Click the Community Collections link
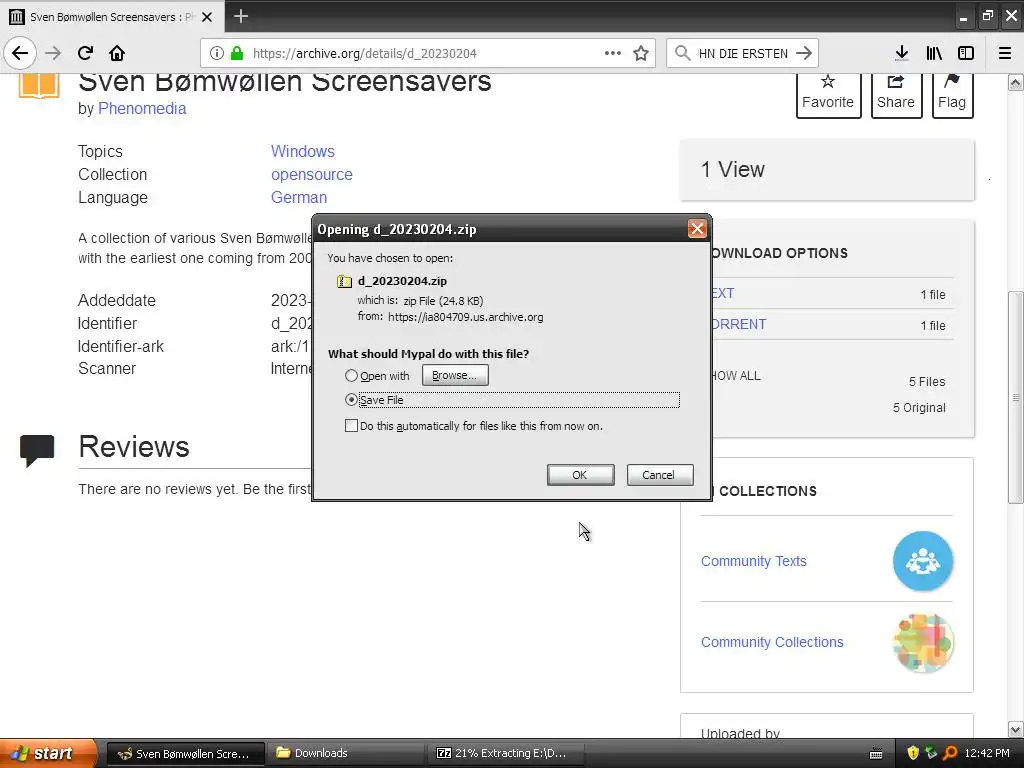Image resolution: width=1024 pixels, height=768 pixels. pyautogui.click(x=772, y=642)
